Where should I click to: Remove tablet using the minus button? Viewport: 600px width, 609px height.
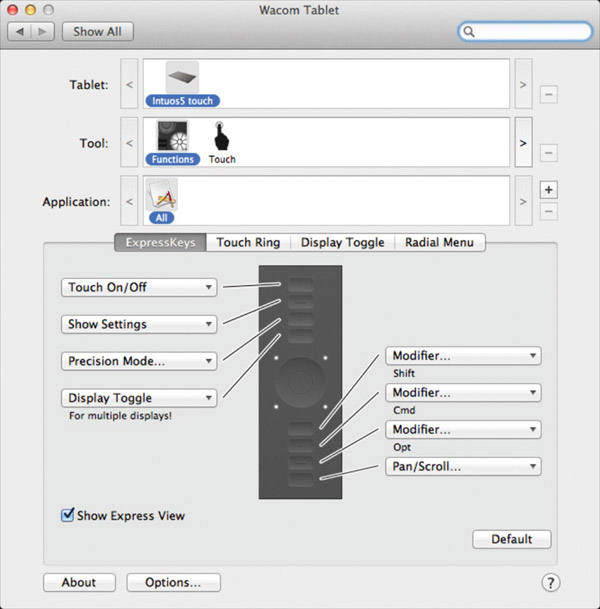click(548, 94)
